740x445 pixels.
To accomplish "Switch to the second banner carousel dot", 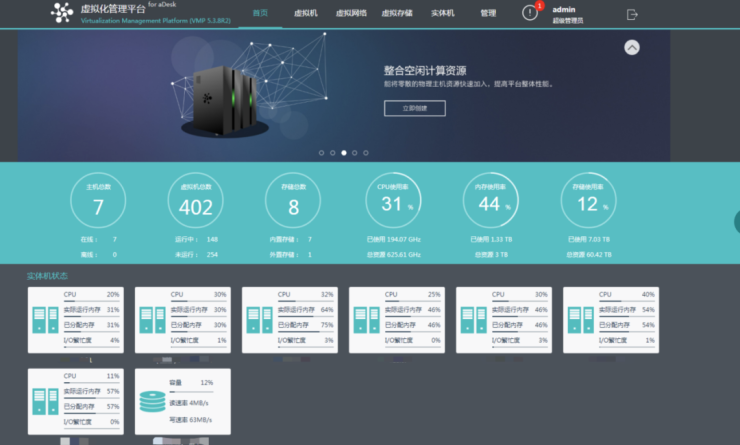I will point(332,153).
